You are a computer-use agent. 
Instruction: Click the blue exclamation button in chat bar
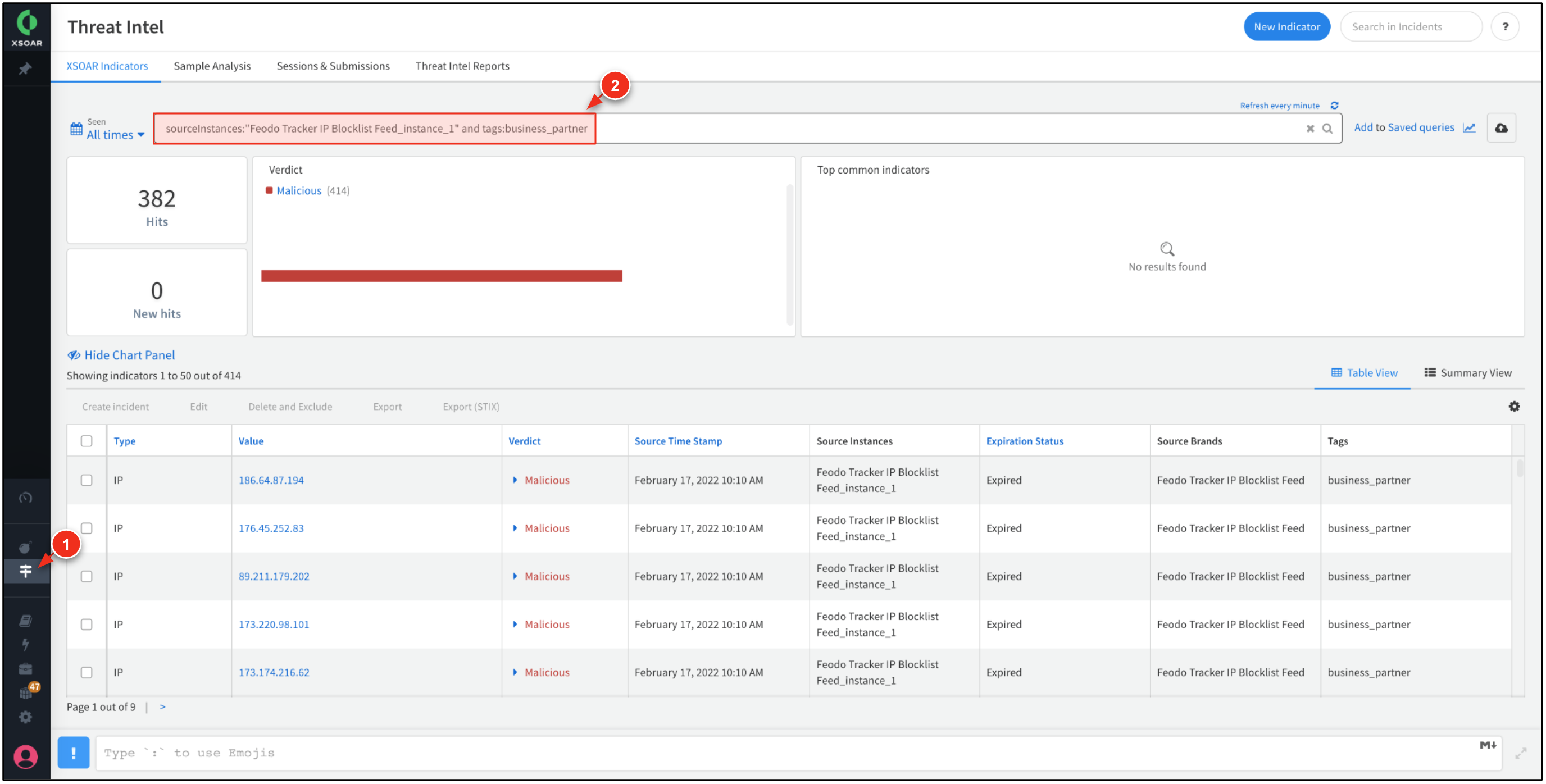(x=73, y=753)
